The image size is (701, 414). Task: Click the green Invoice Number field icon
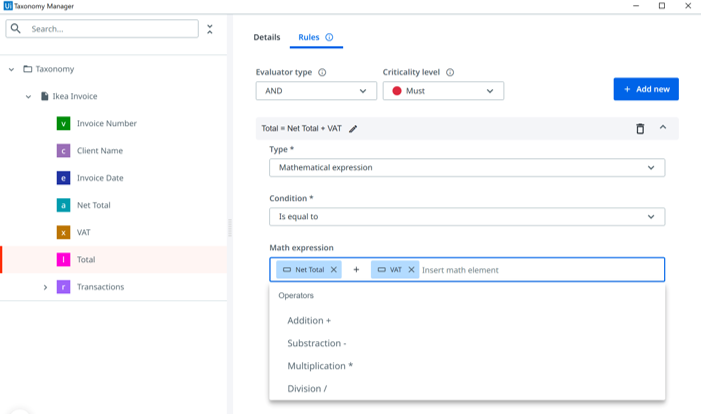click(x=63, y=123)
